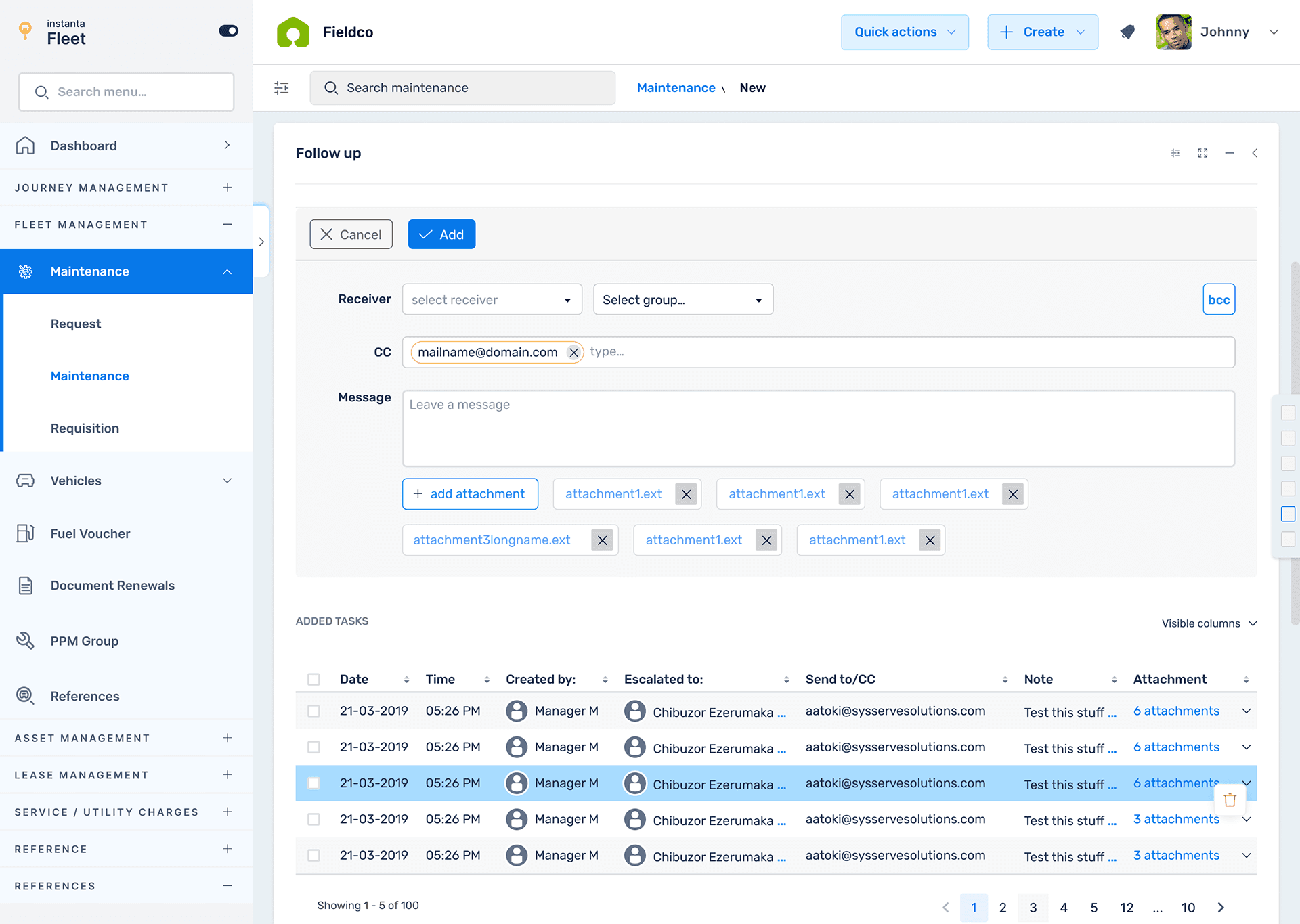This screenshot has height=924, width=1300.
Task: Toggle the switch next to instanta Fleet
Action: pyautogui.click(x=228, y=31)
